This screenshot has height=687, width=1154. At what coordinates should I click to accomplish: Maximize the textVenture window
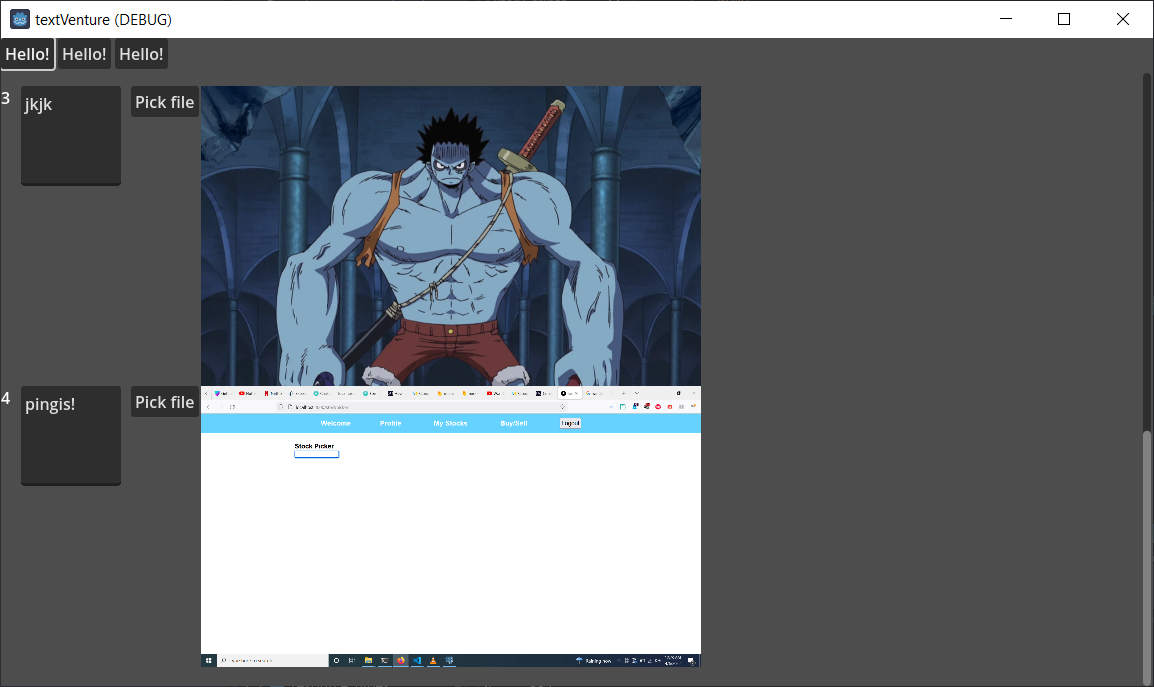click(1063, 19)
